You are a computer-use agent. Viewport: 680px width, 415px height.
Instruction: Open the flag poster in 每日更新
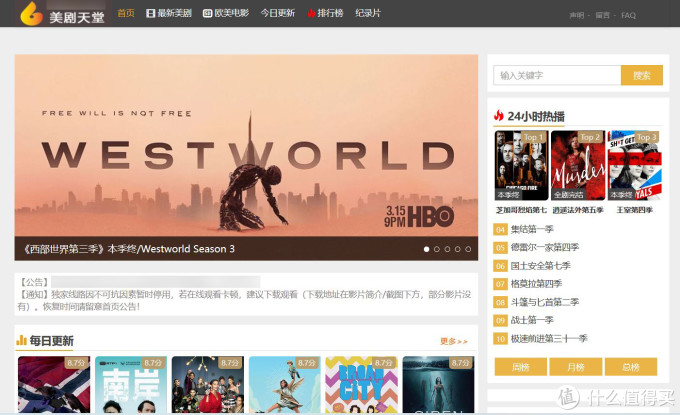(54, 385)
